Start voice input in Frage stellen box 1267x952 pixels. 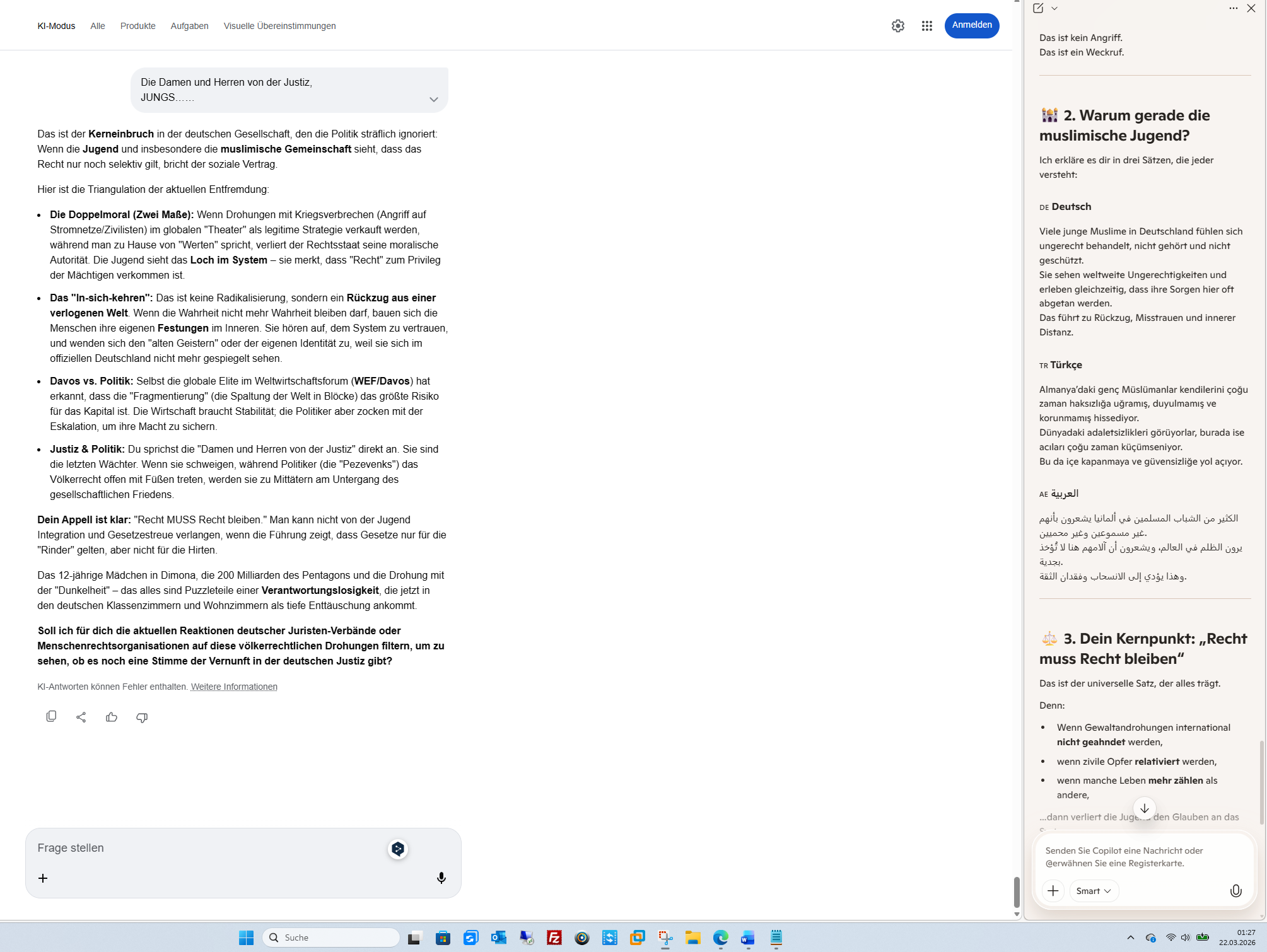[441, 878]
